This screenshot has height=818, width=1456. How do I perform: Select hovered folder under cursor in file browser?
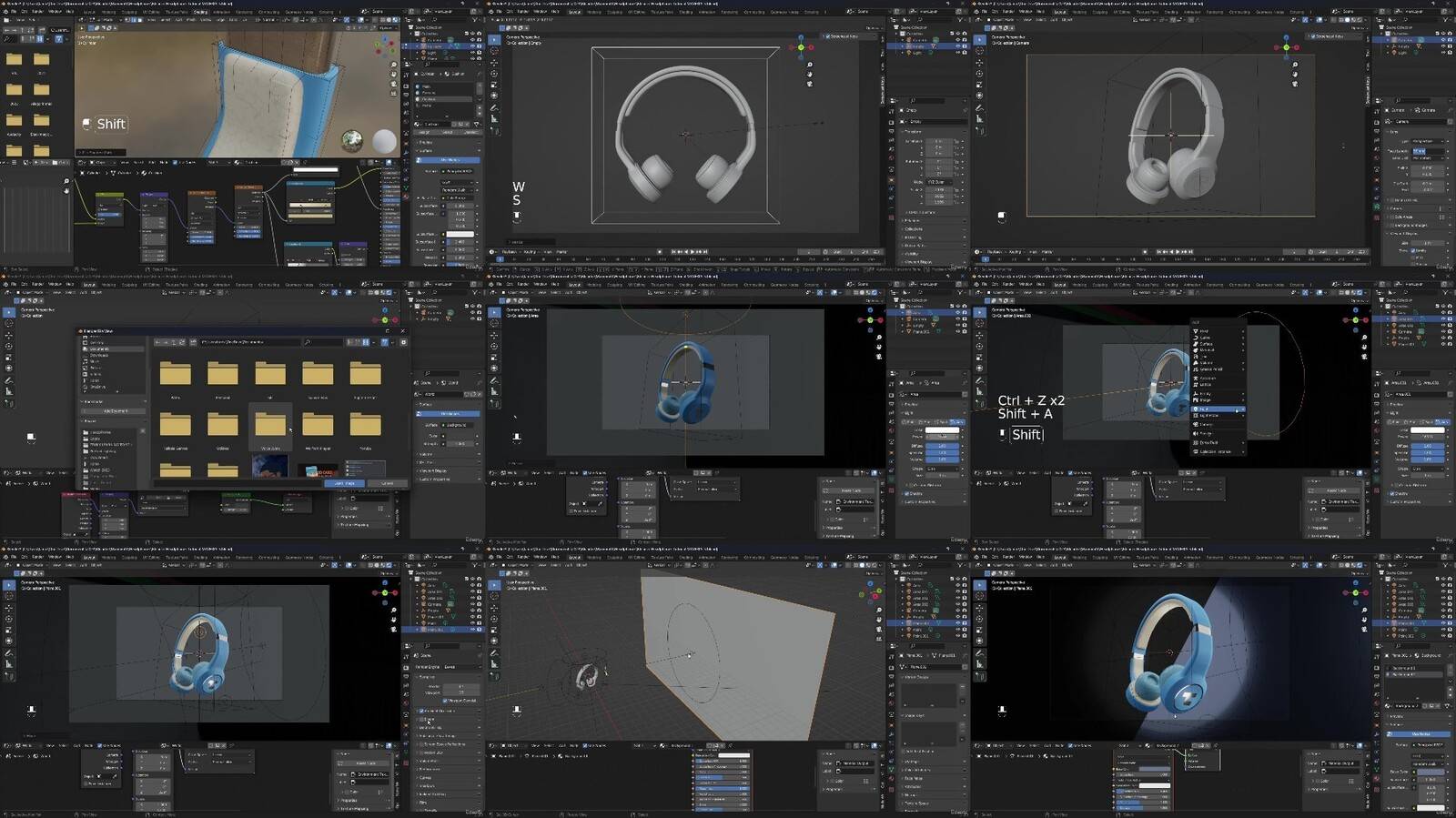(x=270, y=427)
